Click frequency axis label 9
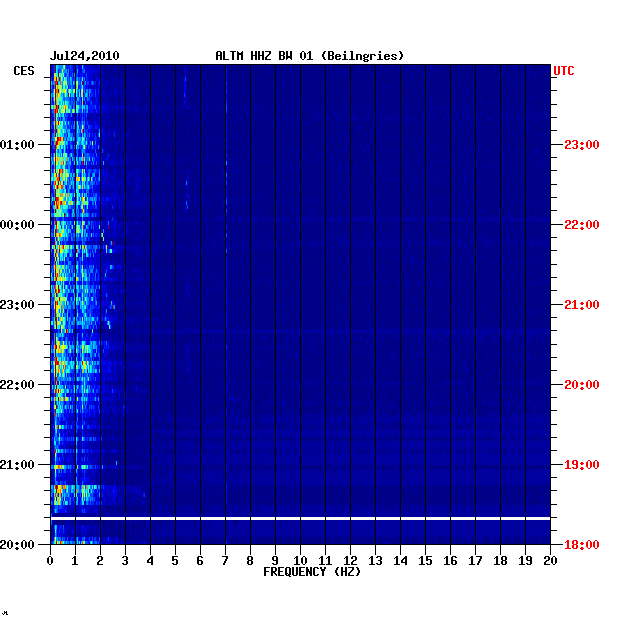Image resolution: width=630 pixels, height=624 pixels. [x=275, y=561]
